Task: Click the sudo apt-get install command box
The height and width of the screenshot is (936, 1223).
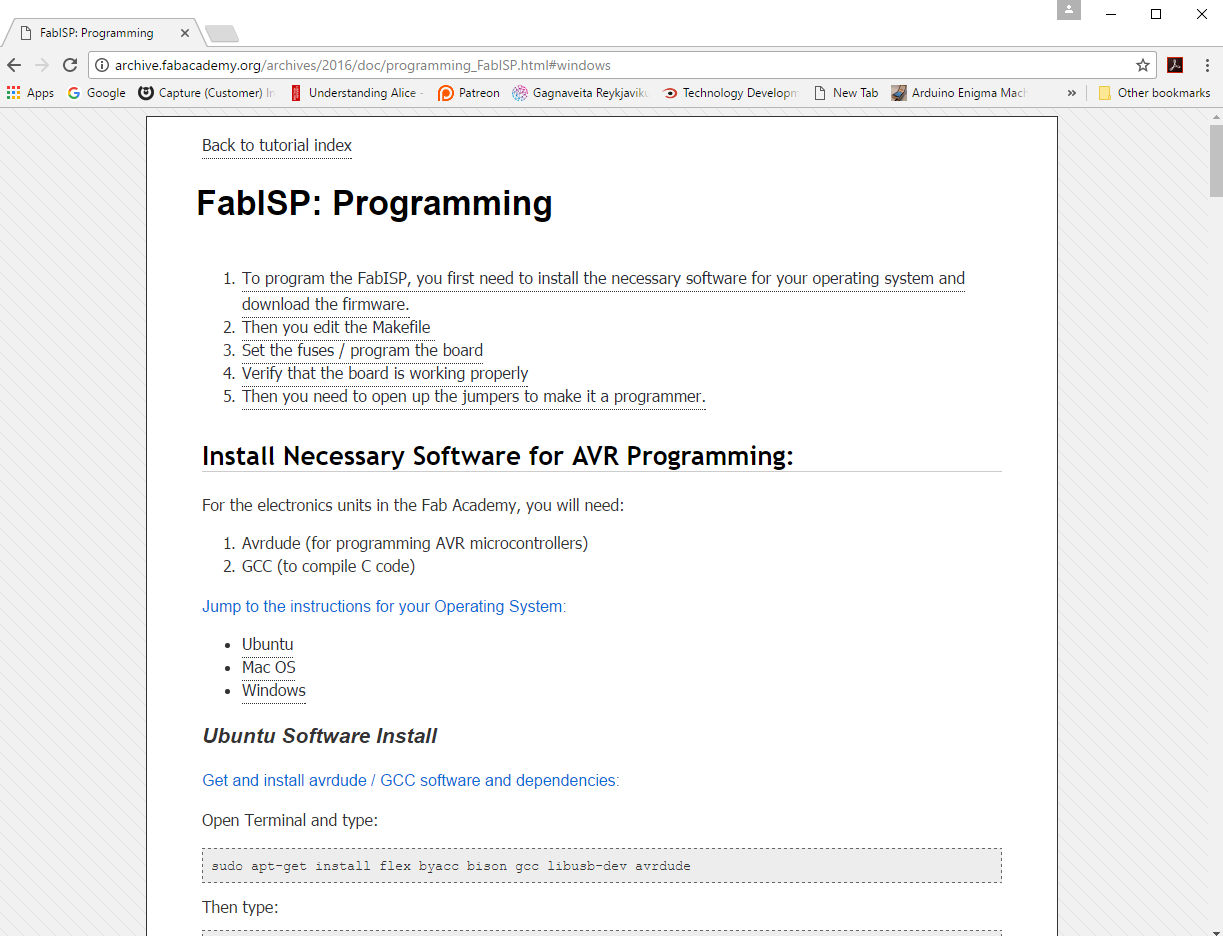Action: [602, 865]
